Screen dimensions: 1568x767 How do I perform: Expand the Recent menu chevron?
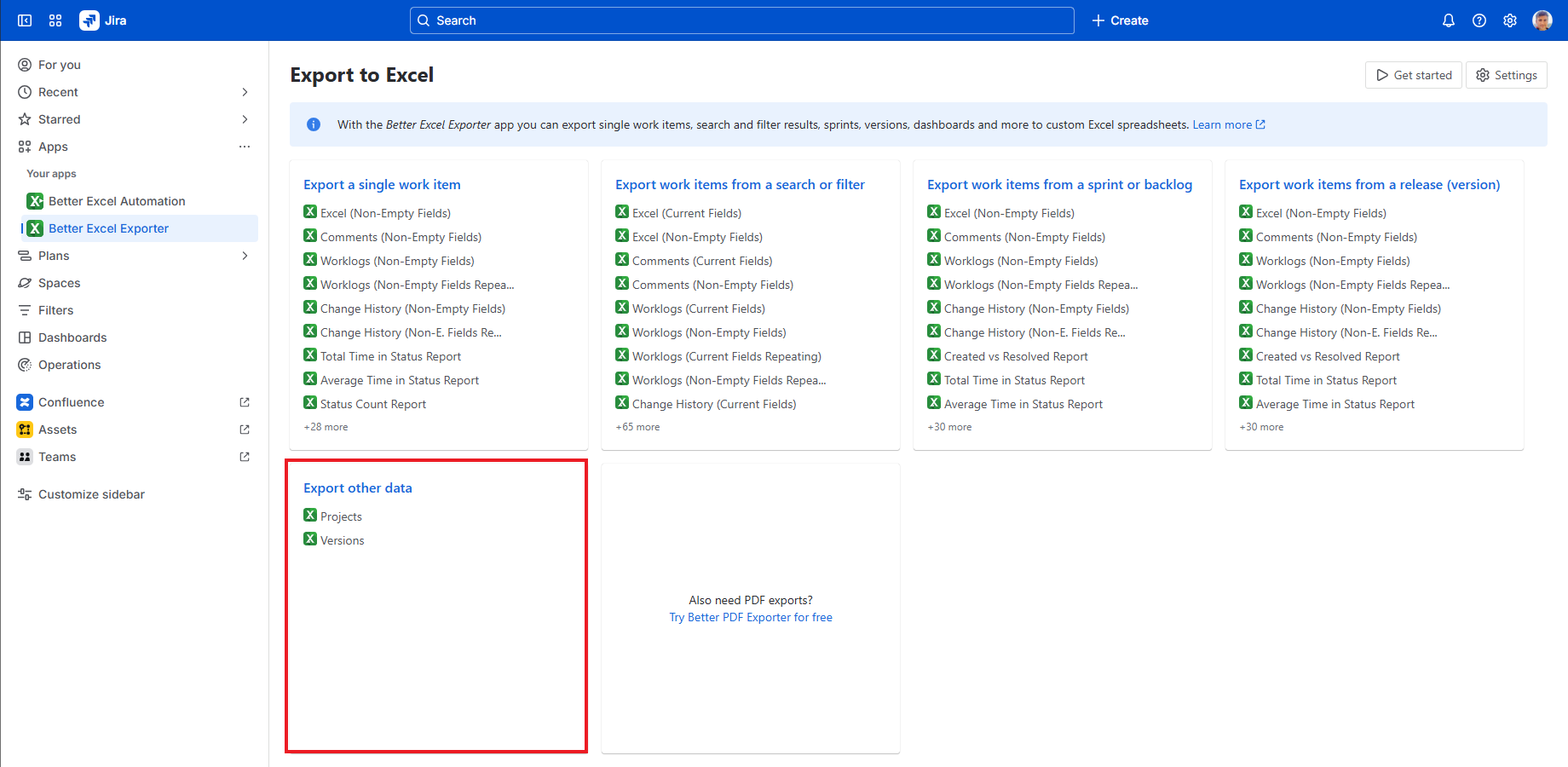pos(245,92)
